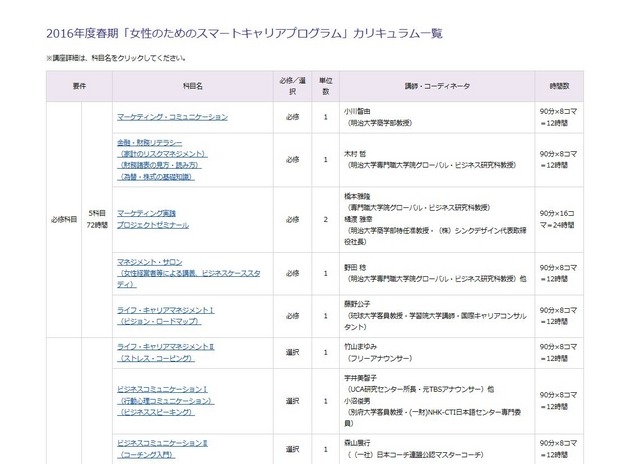Click the instructor name 森山展行
Screen dimensions: 640x464
(357, 443)
